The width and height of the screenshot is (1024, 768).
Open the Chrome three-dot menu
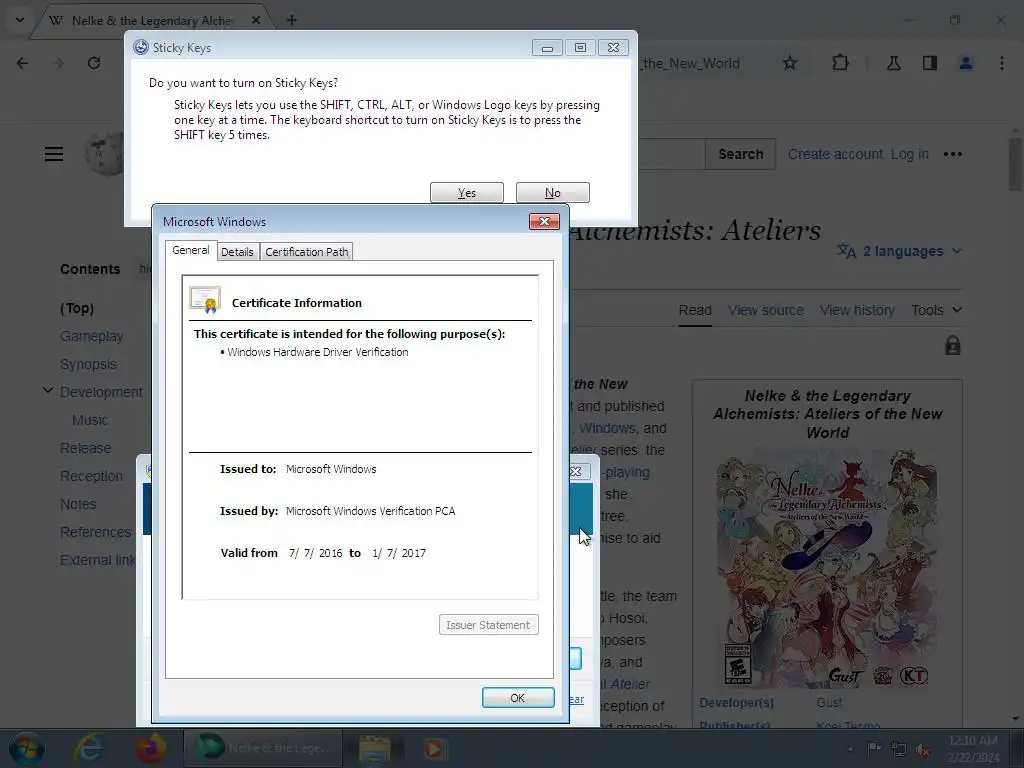coord(1002,63)
